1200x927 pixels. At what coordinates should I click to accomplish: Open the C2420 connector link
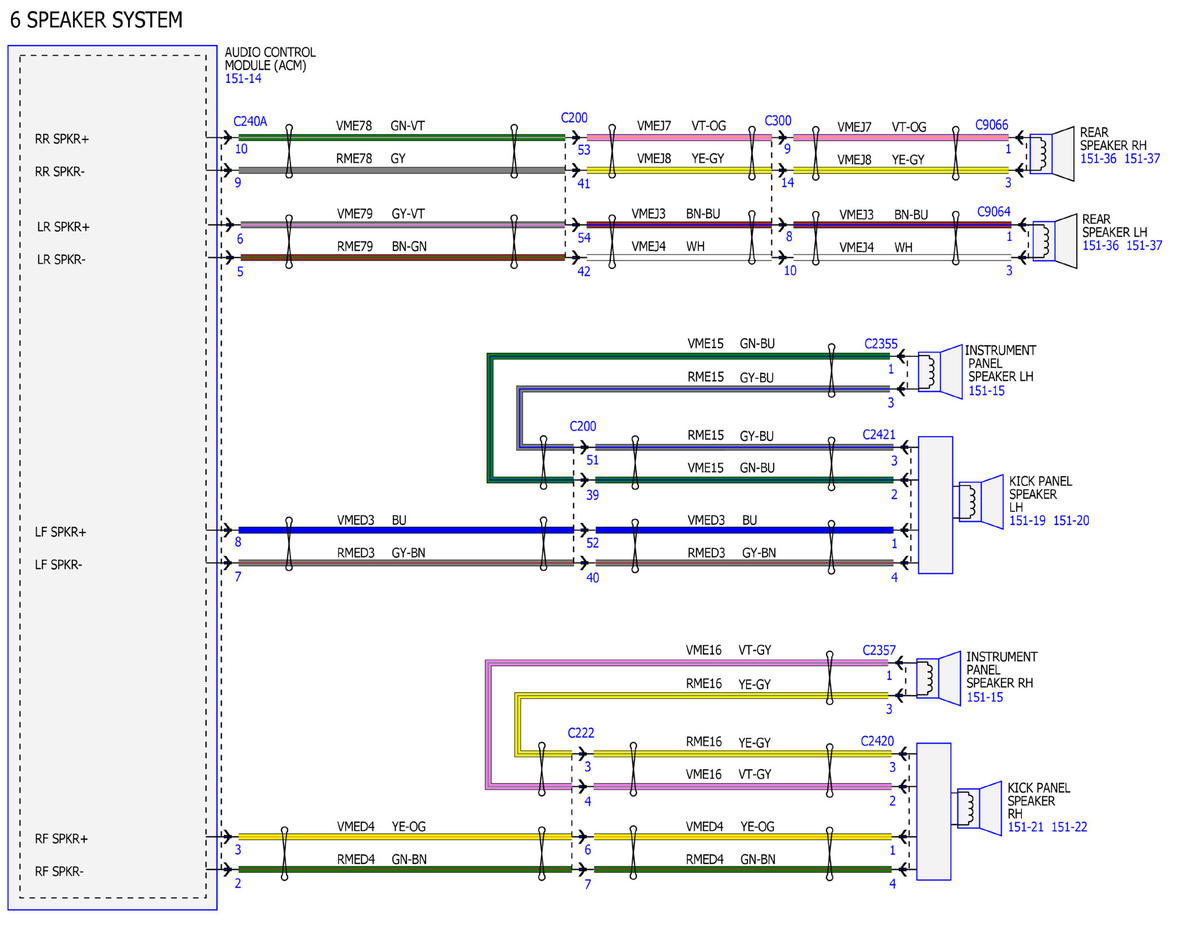pyautogui.click(x=877, y=742)
